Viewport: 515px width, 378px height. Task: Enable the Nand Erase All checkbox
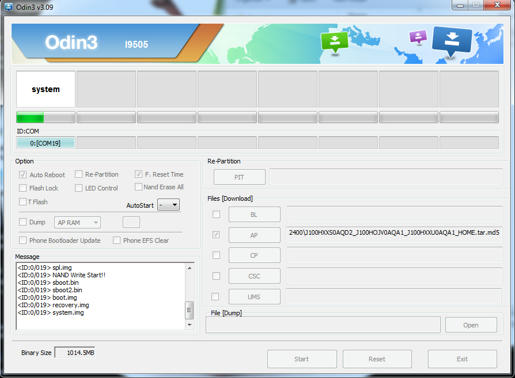[x=138, y=187]
